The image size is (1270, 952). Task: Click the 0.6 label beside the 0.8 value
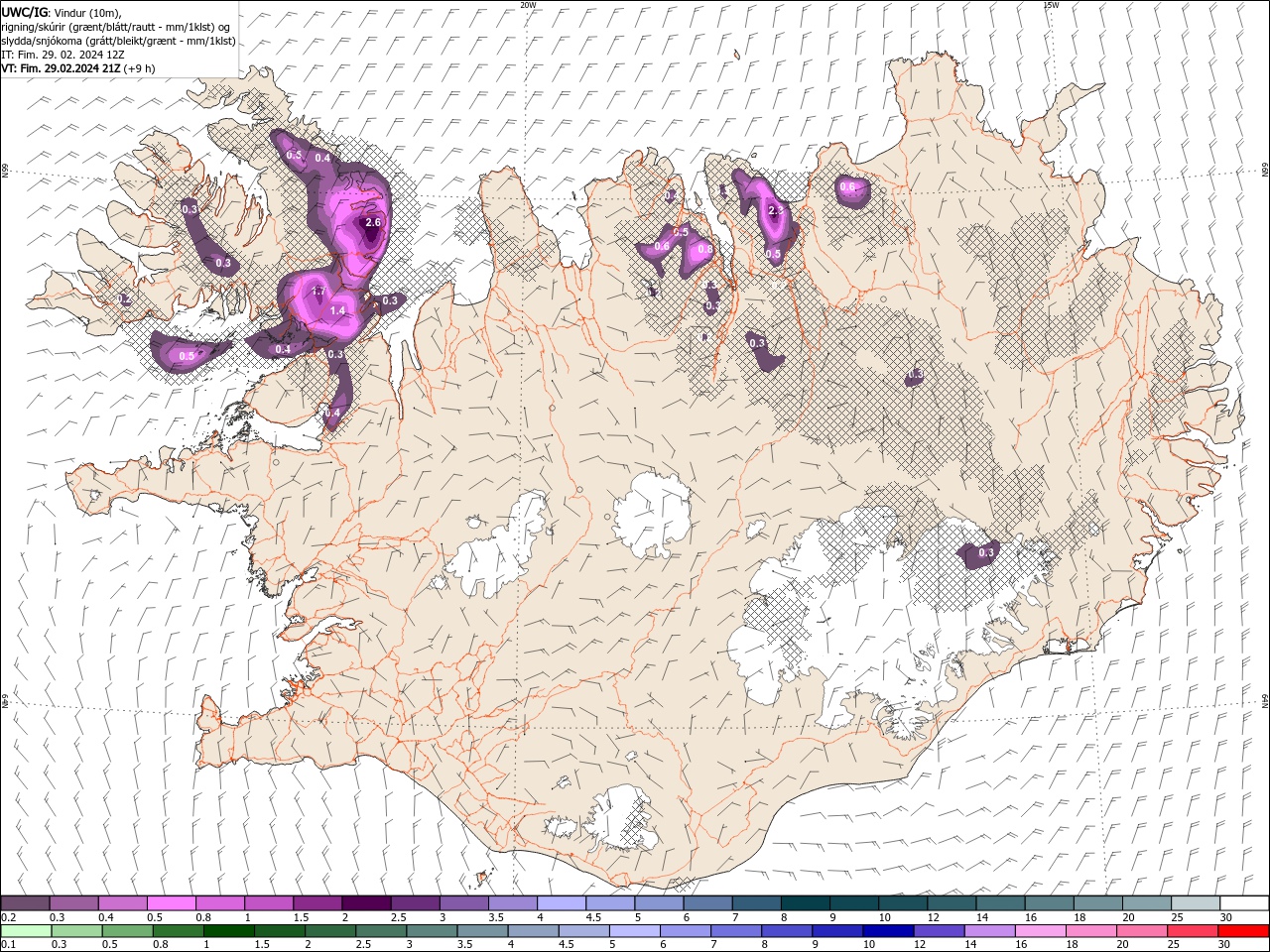coord(662,246)
